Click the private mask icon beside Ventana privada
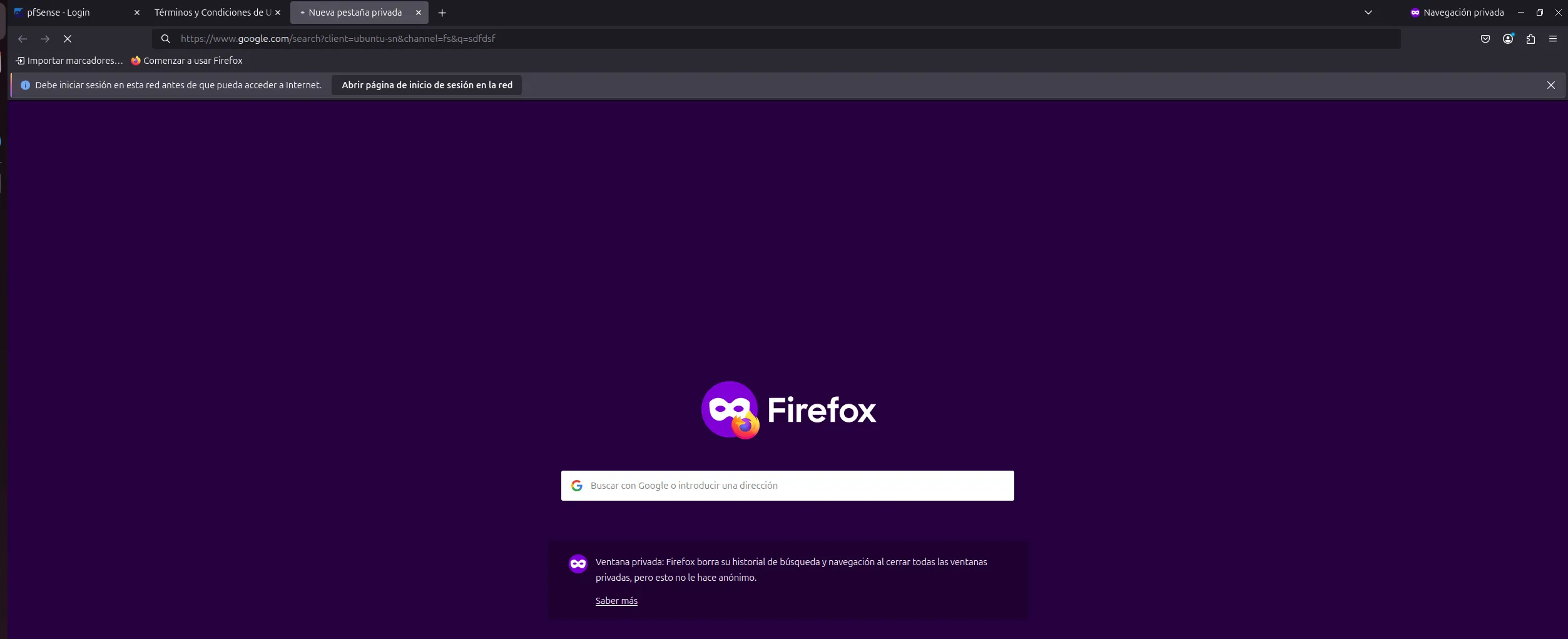Image resolution: width=1568 pixels, height=639 pixels. (578, 564)
